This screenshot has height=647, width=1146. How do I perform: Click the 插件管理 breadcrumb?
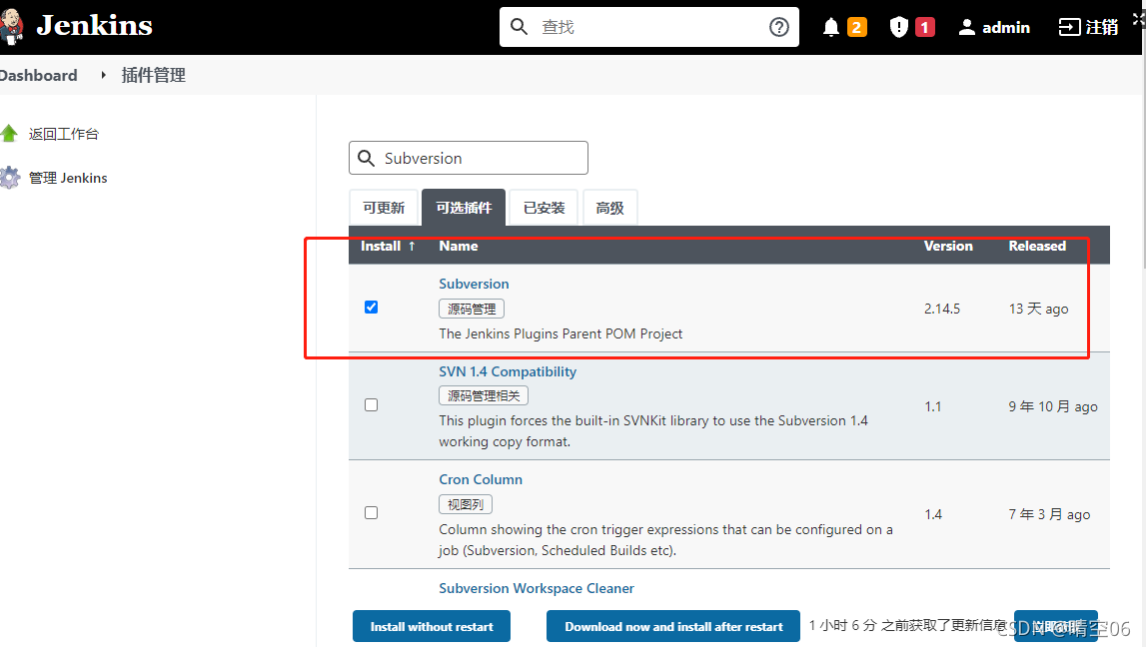coord(153,75)
